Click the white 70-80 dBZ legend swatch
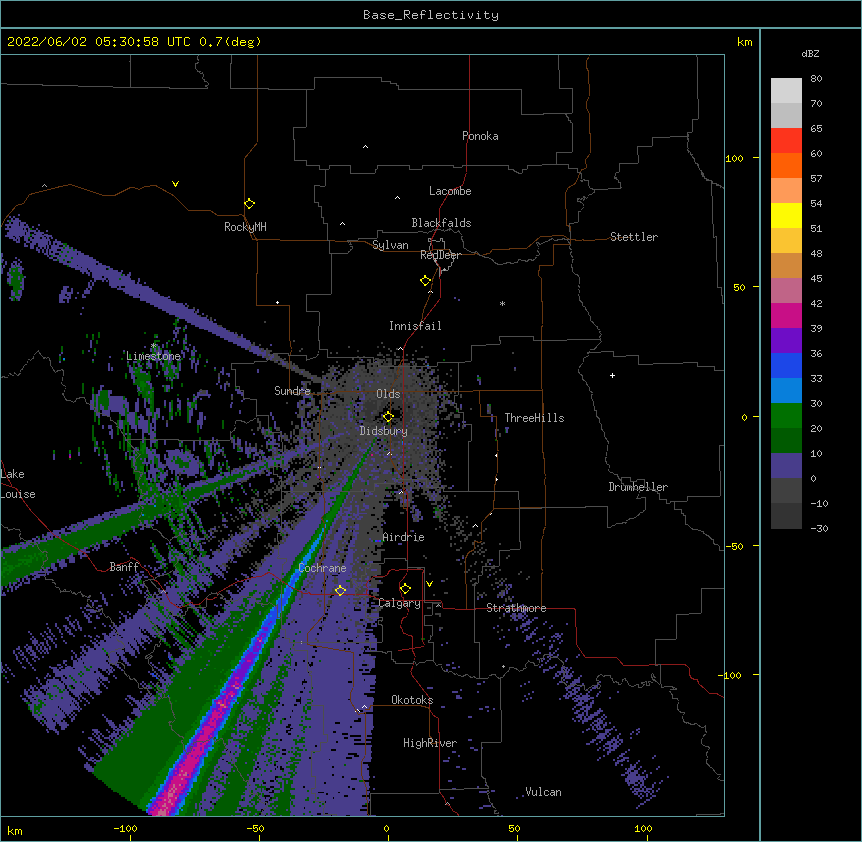The width and height of the screenshot is (862, 842). (786, 91)
